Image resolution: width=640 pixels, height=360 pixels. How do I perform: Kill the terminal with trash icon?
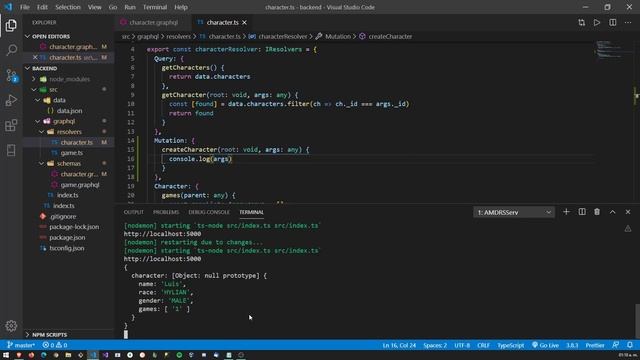597,212
